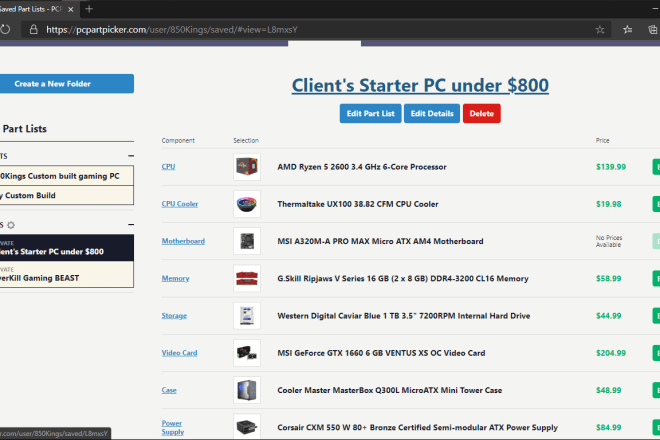Image resolution: width=660 pixels, height=440 pixels.
Task: Open Corsair CXM 550 W power supply name
Action: click(x=417, y=427)
